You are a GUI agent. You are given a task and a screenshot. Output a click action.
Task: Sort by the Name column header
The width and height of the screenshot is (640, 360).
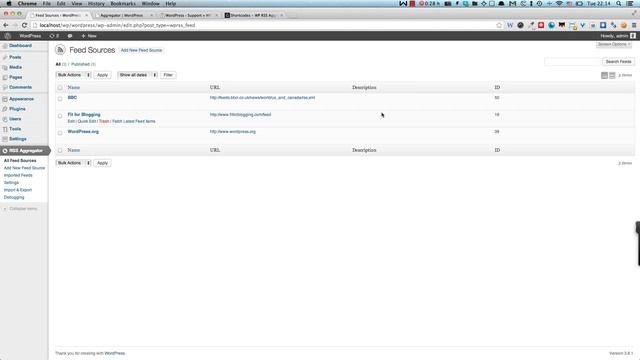point(73,87)
